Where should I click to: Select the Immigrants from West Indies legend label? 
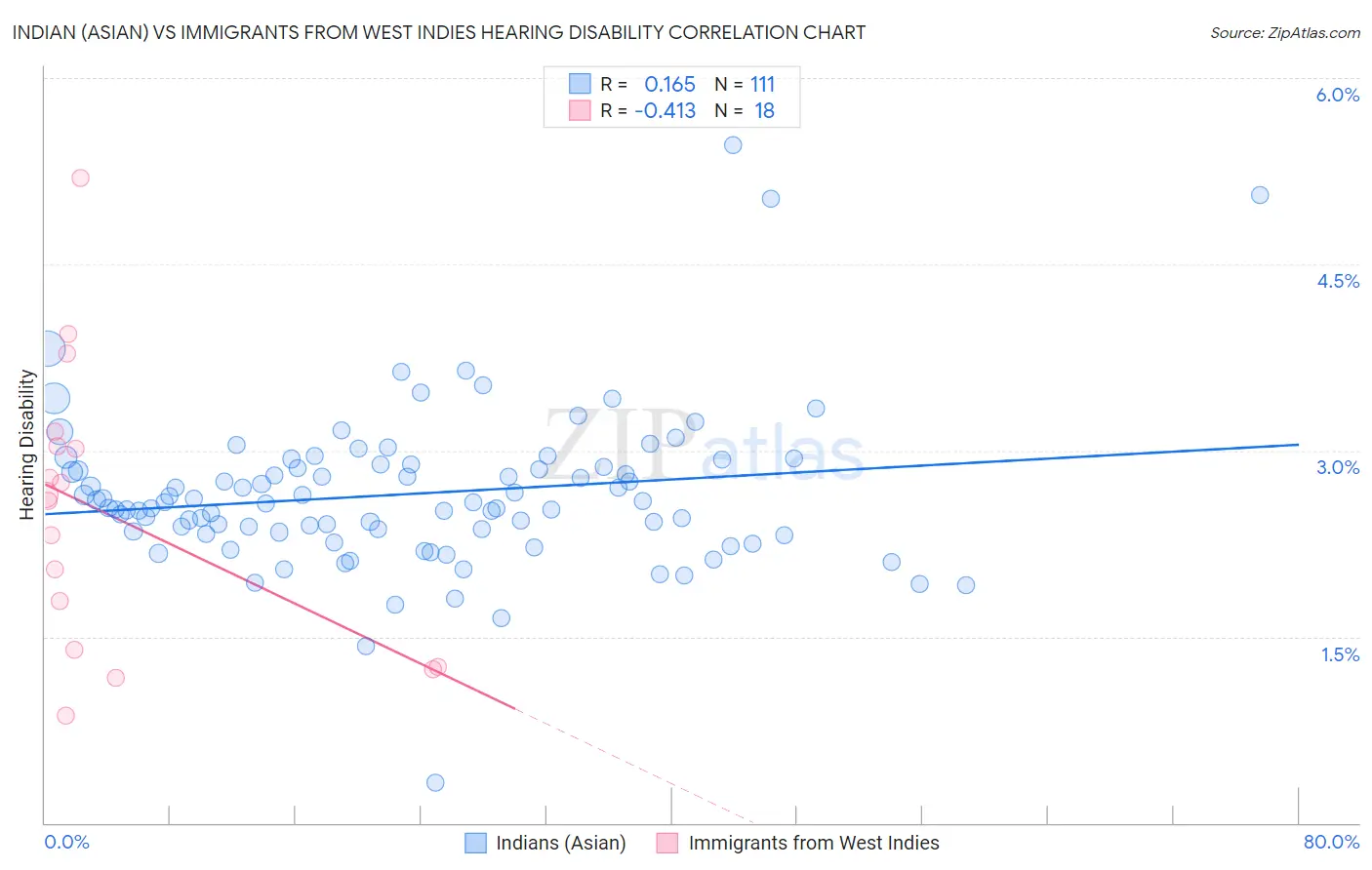pyautogui.click(x=814, y=843)
